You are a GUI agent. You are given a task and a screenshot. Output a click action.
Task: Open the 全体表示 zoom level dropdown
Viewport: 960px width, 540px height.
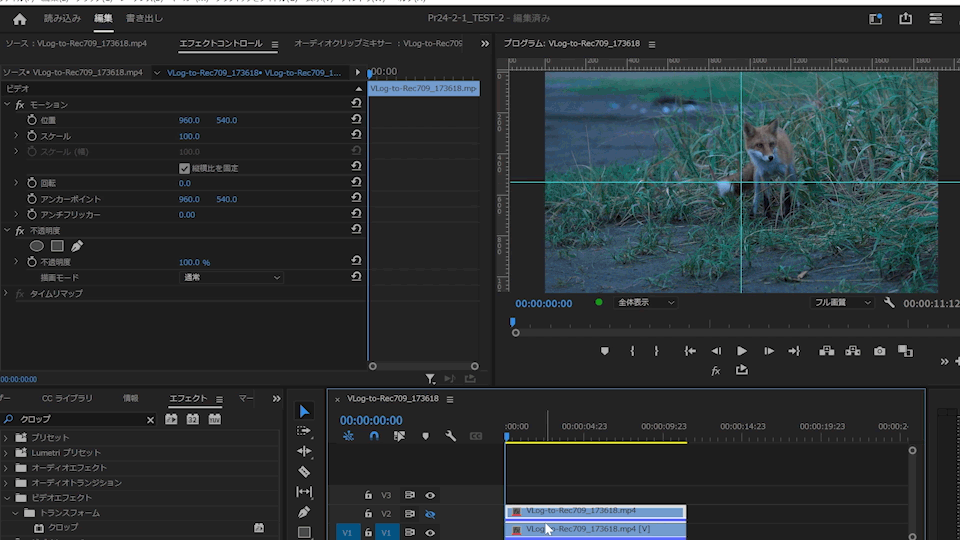coord(645,302)
